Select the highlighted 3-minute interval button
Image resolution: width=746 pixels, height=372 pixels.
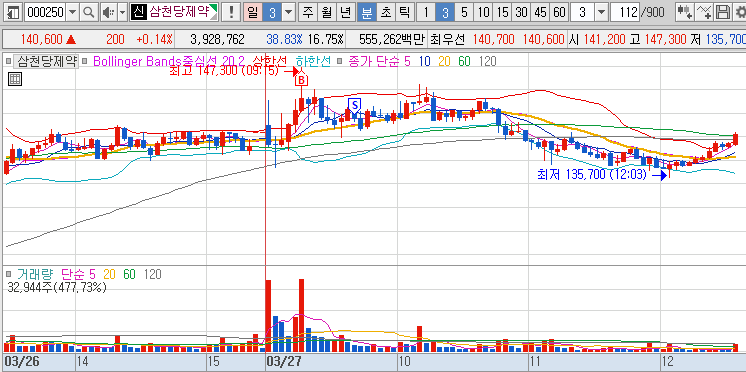pyautogui.click(x=445, y=12)
